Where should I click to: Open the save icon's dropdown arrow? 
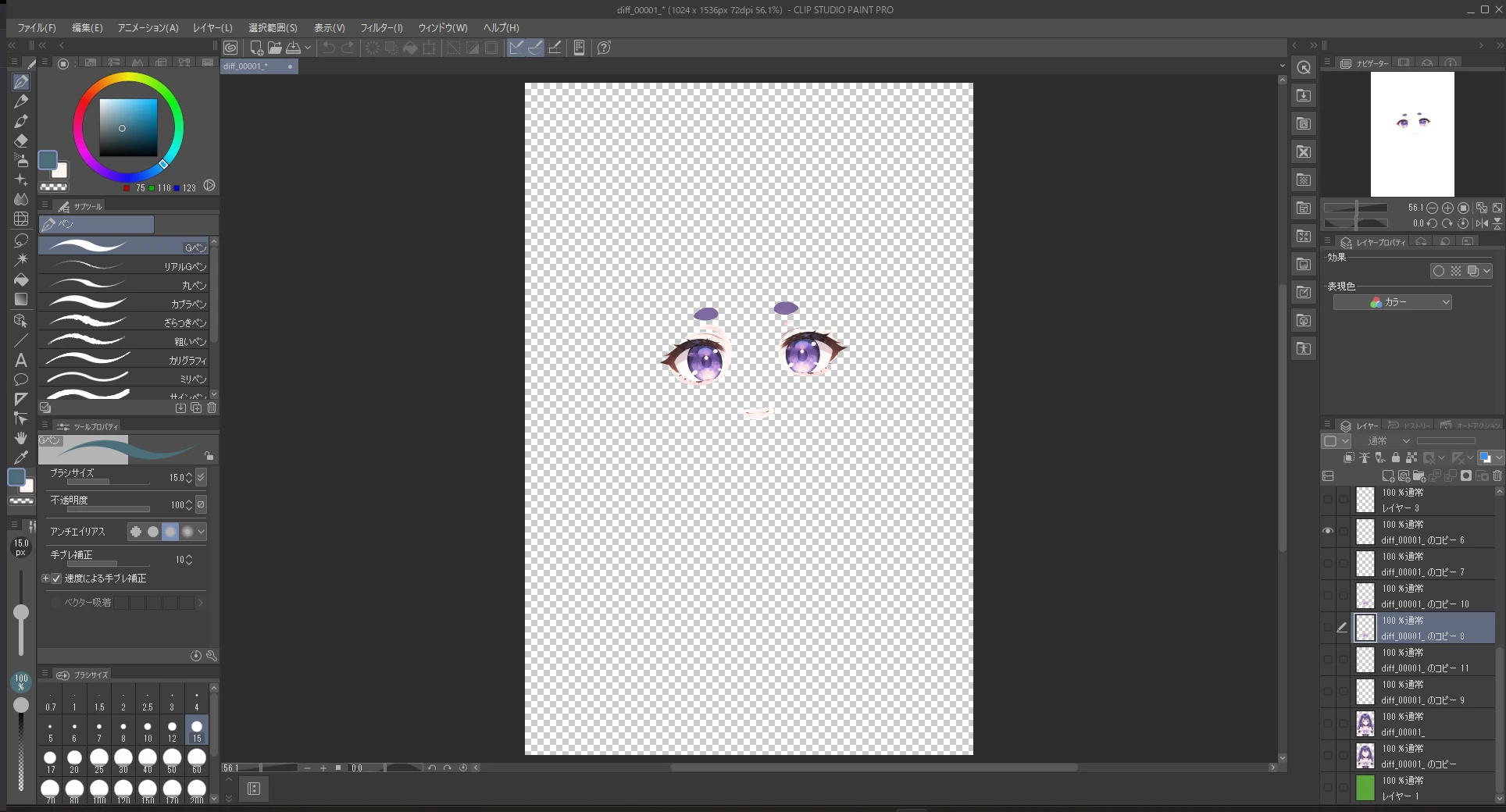point(308,48)
